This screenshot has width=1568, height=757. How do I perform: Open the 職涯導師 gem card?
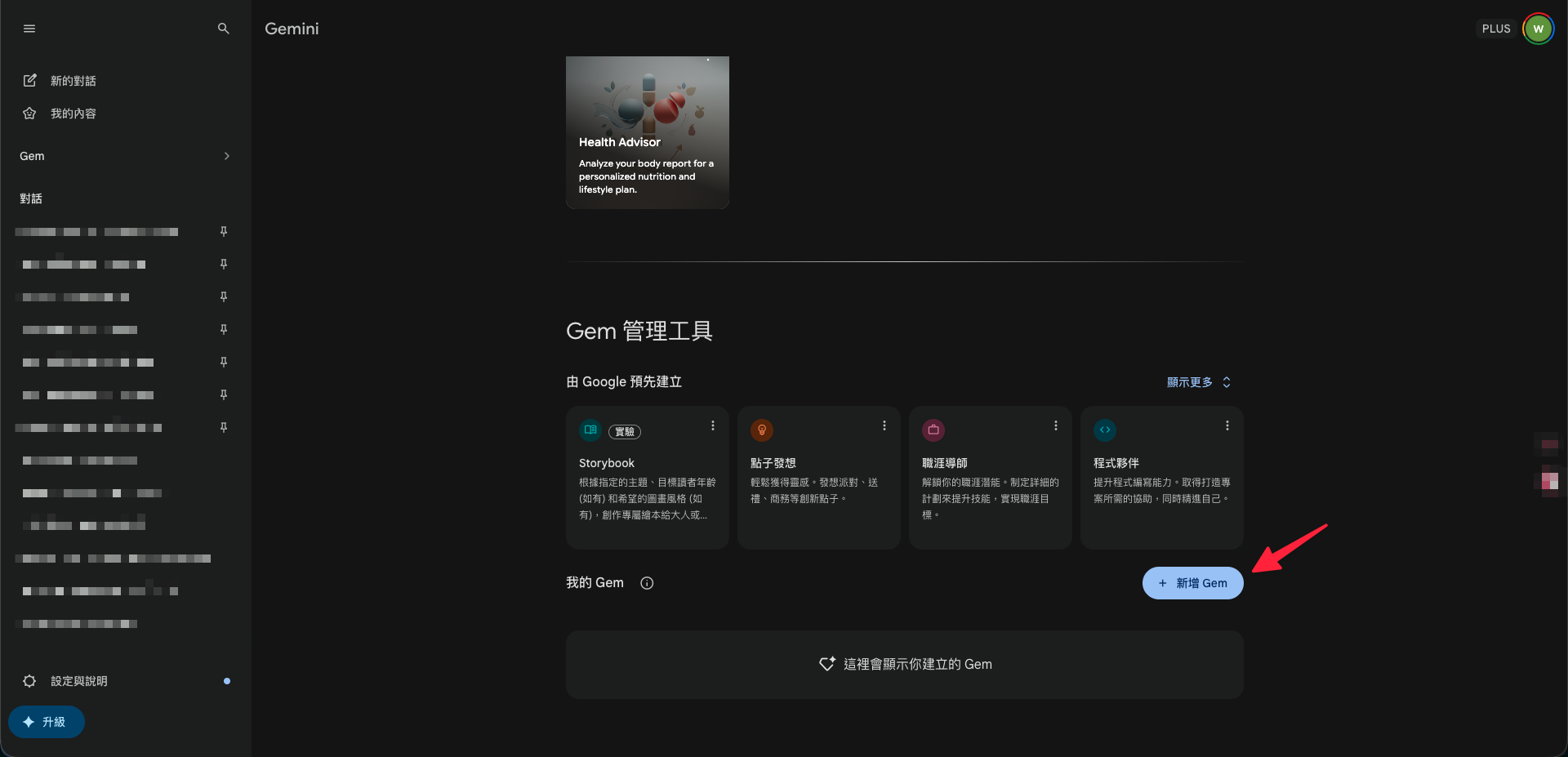[991, 478]
